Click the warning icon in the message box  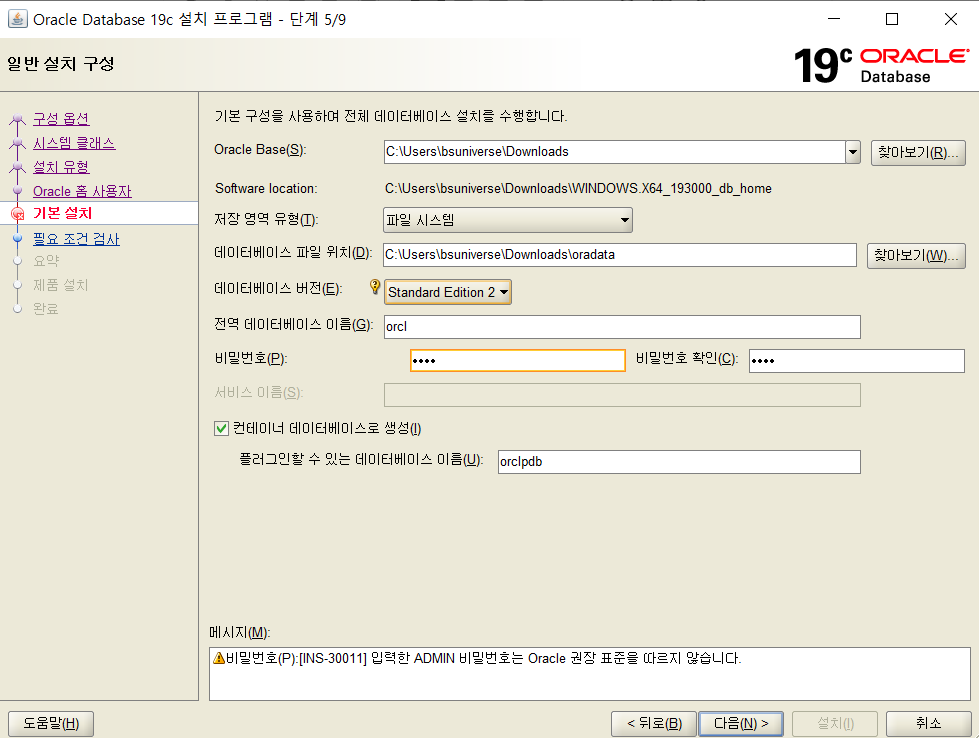[219, 658]
